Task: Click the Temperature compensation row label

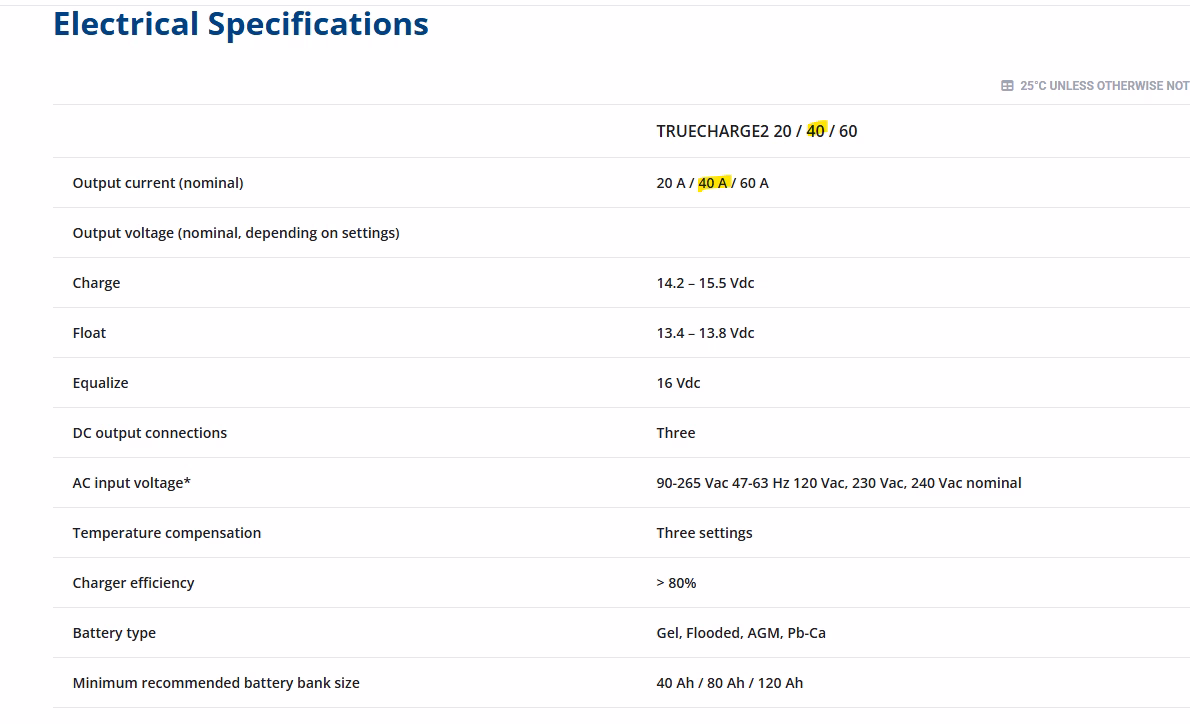Action: click(167, 534)
